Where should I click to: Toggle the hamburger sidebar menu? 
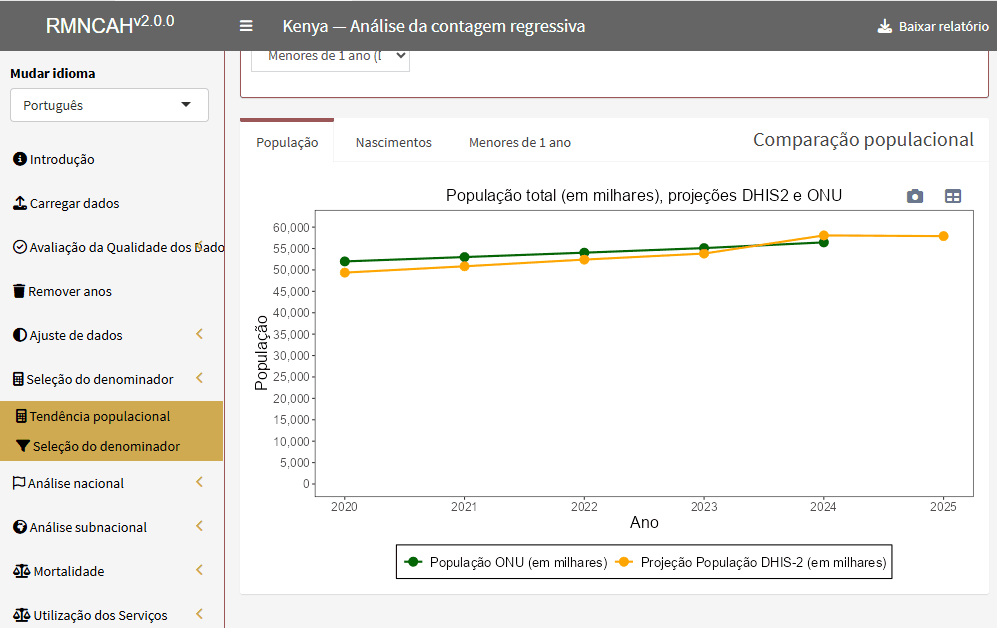(x=246, y=26)
